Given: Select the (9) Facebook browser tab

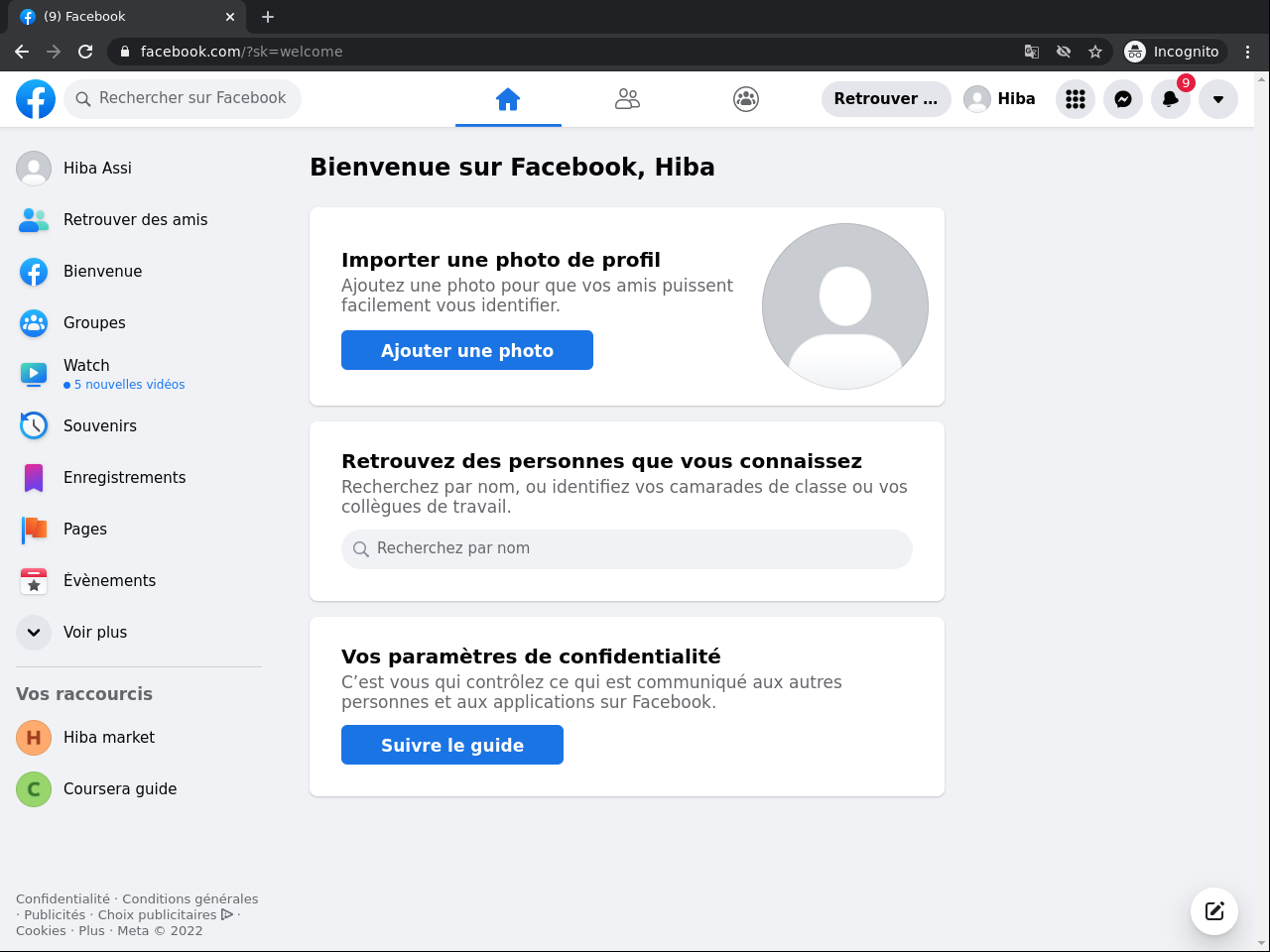Looking at the screenshot, I should (x=127, y=17).
